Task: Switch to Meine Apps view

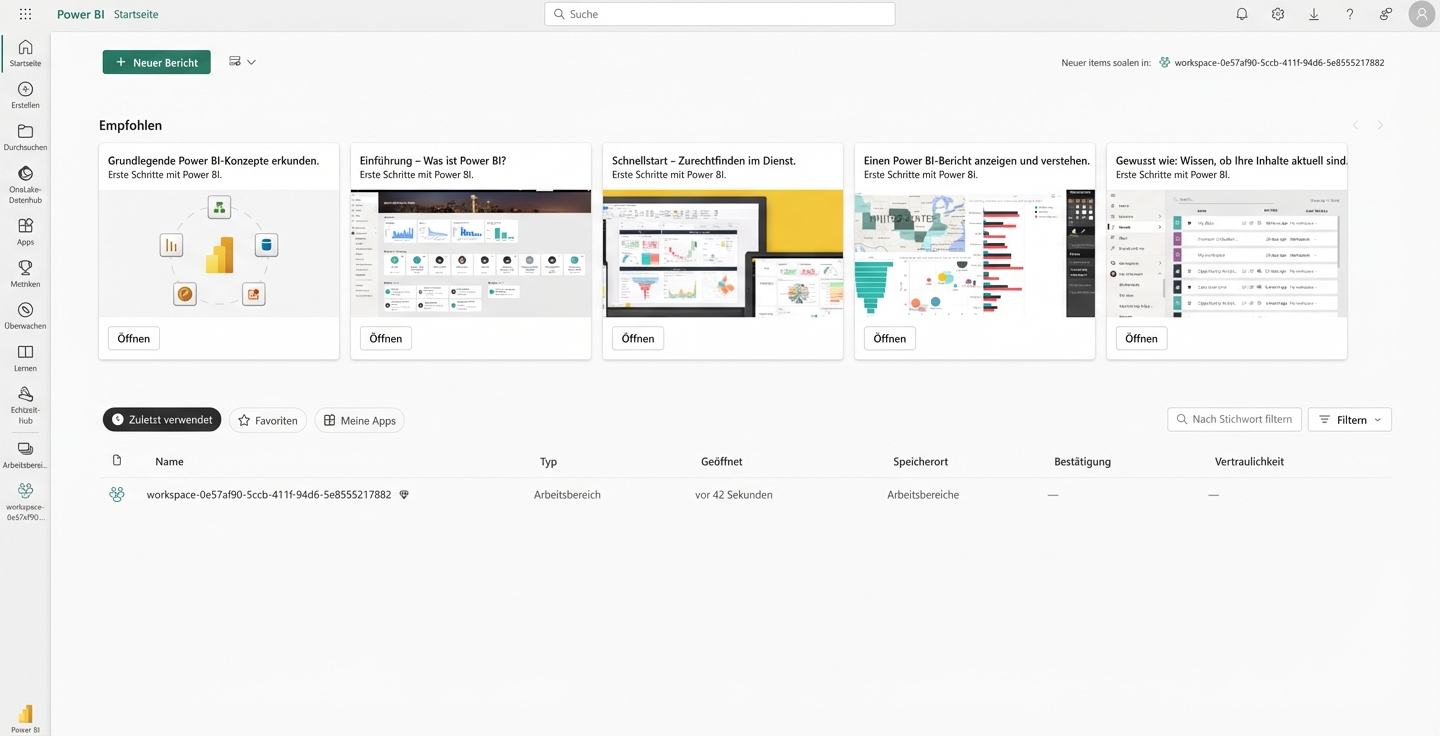Action: (x=359, y=420)
